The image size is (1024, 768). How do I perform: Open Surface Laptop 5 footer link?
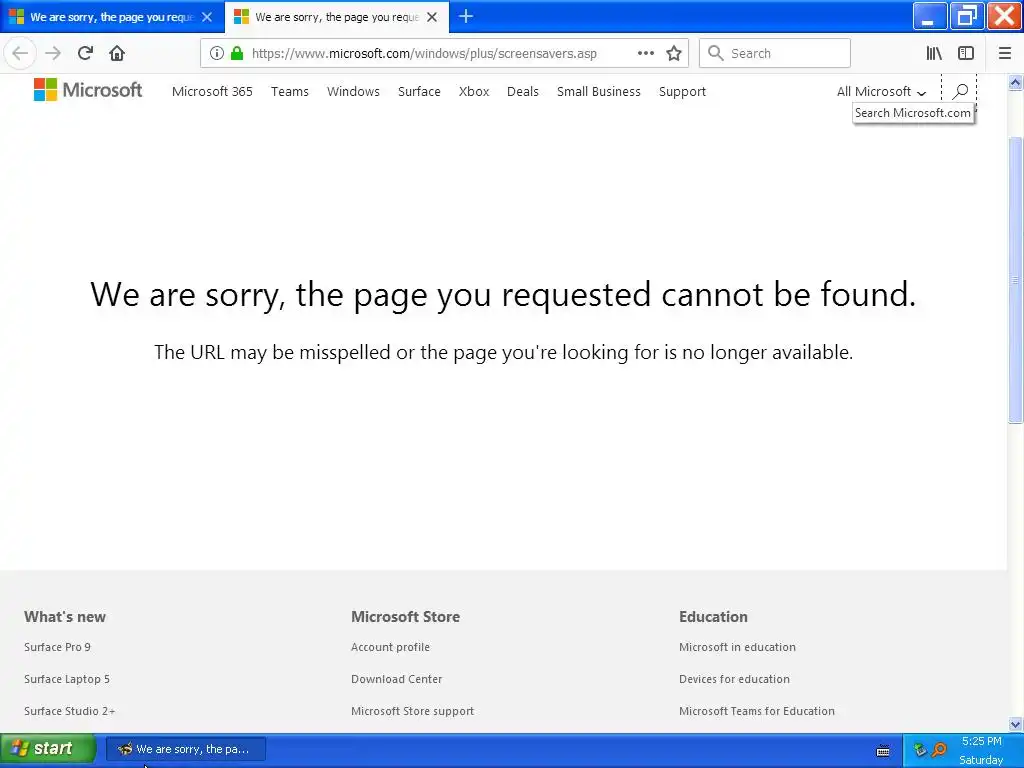(67, 679)
